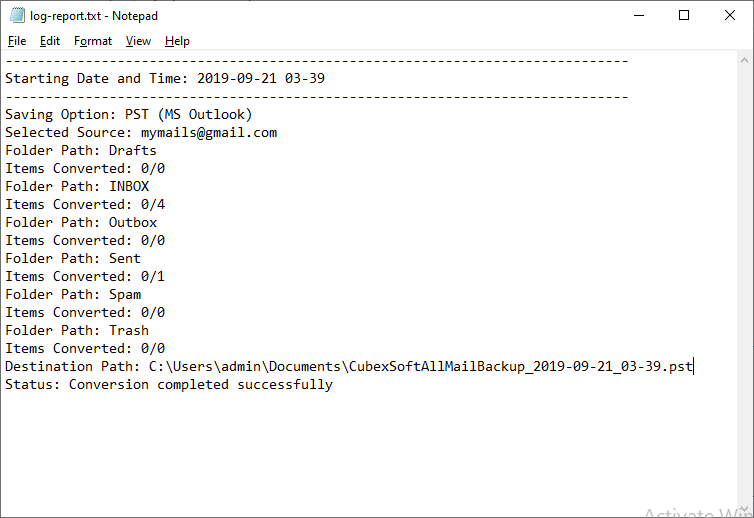The width and height of the screenshot is (754, 518).
Task: Place cursor in Starting Date and Time line
Action: click(x=165, y=78)
